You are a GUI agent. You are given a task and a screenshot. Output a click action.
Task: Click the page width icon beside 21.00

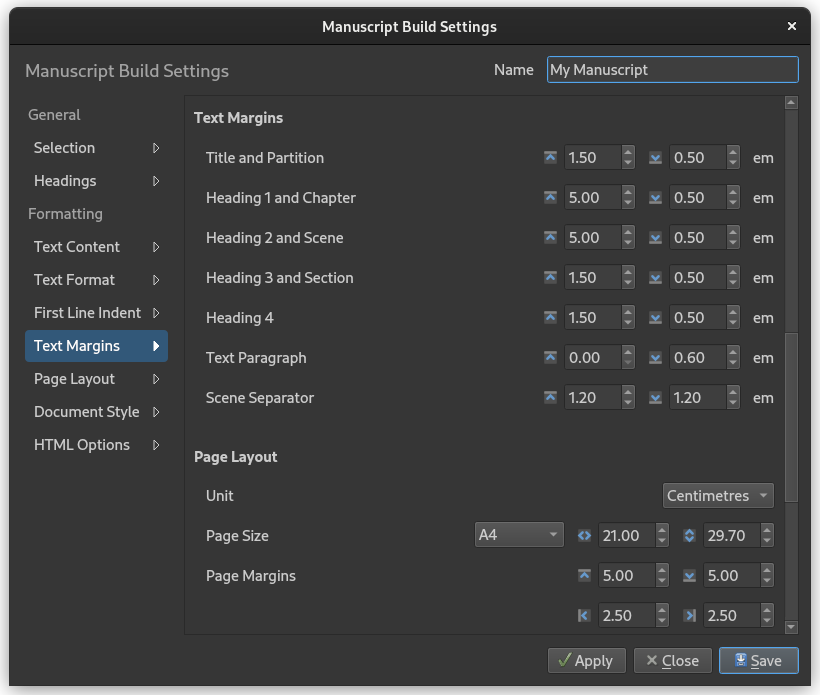[x=584, y=535]
